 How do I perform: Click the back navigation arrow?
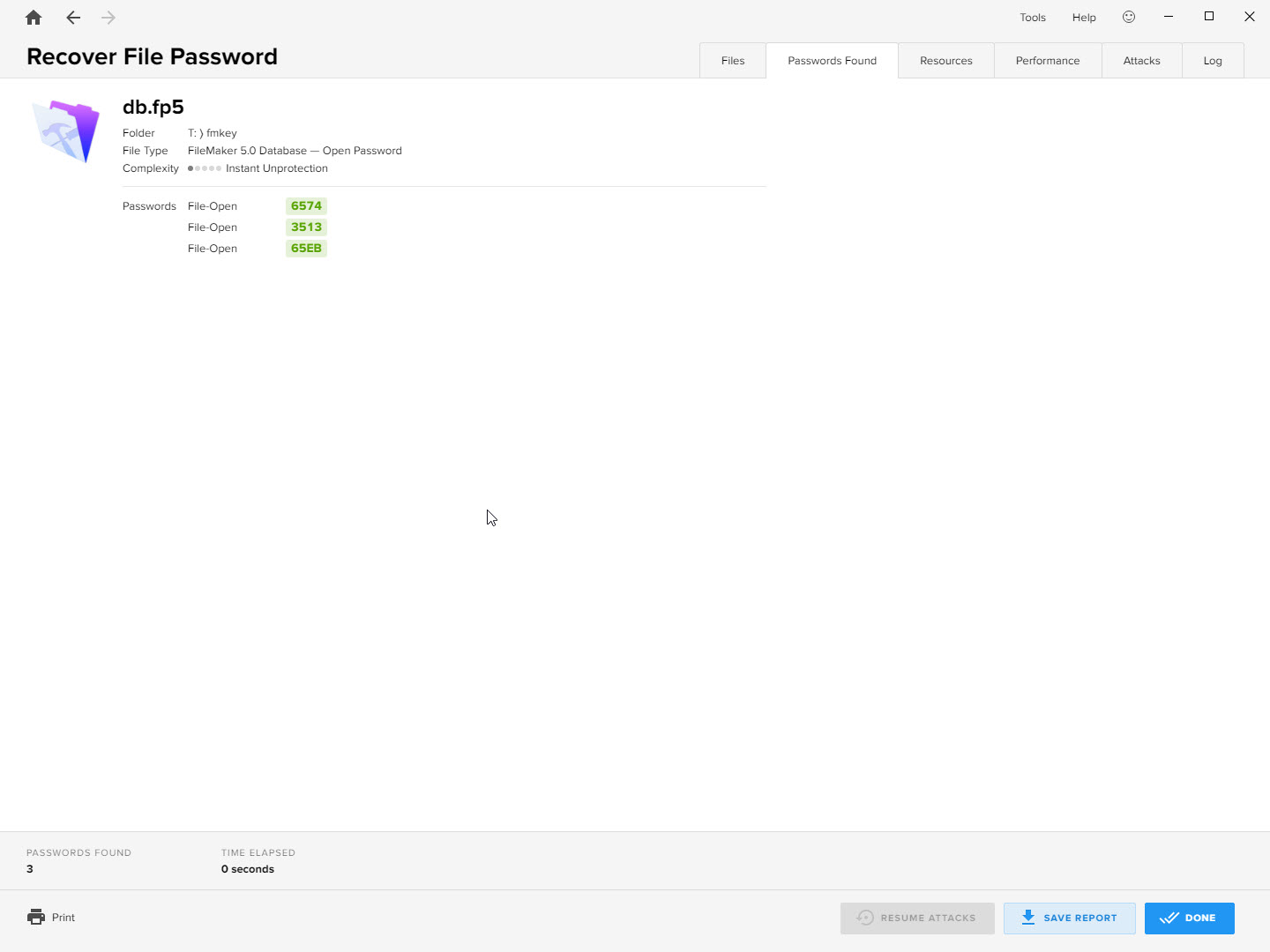tap(72, 17)
